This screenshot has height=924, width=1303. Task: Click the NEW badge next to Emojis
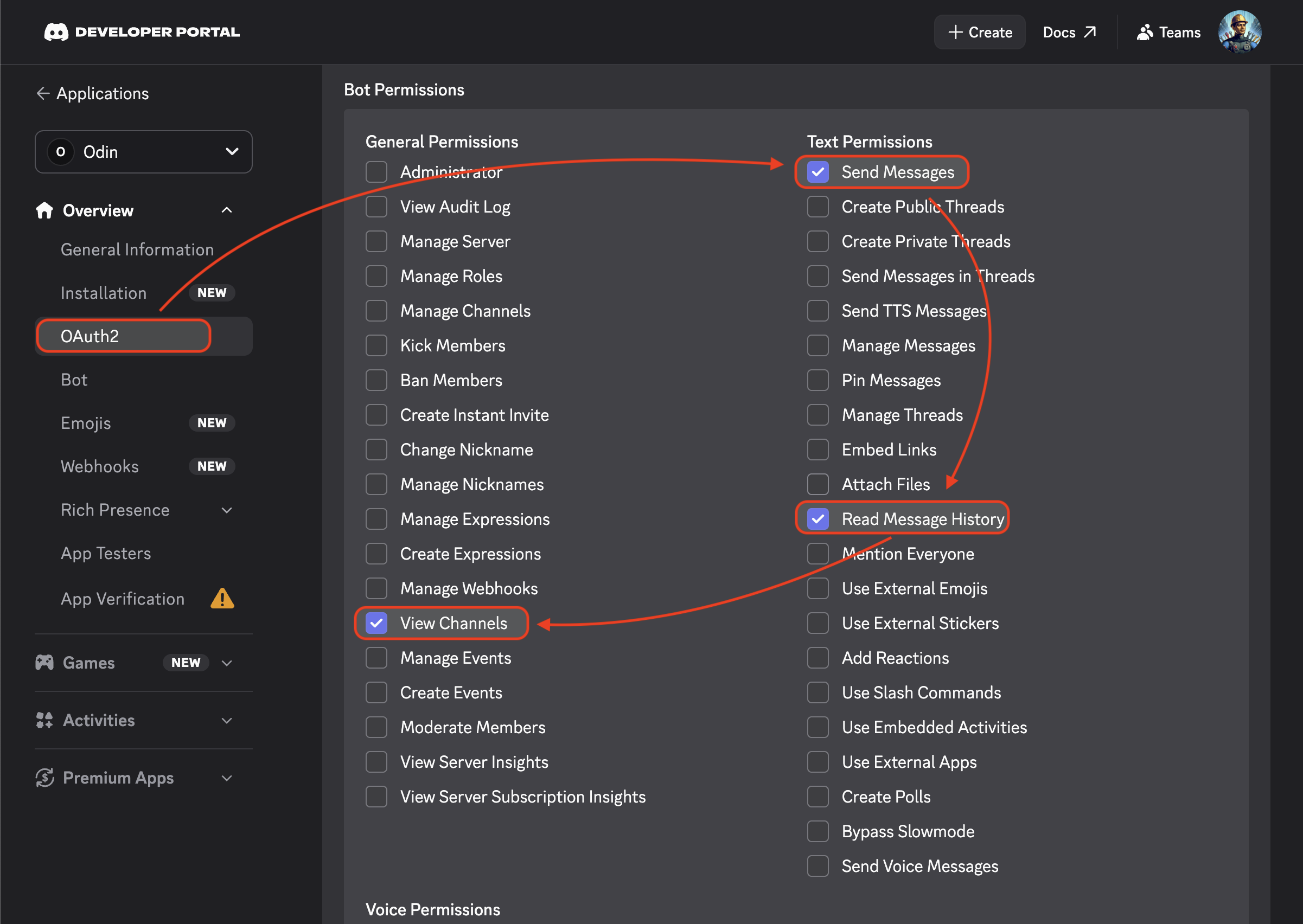click(x=212, y=423)
